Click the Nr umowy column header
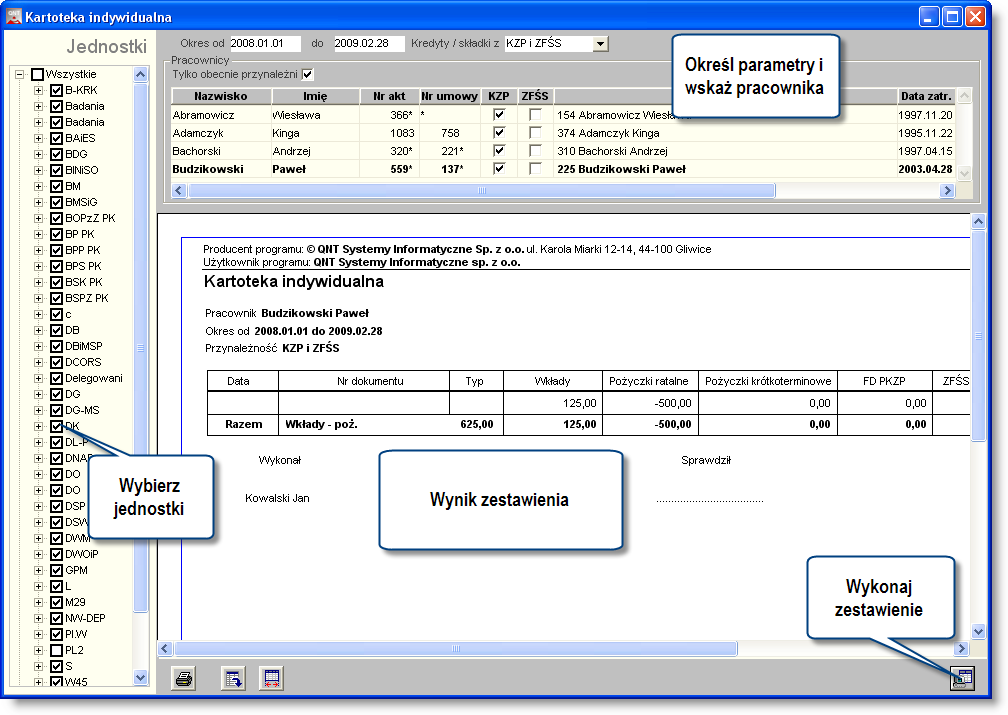The image size is (1008, 715). [450, 96]
